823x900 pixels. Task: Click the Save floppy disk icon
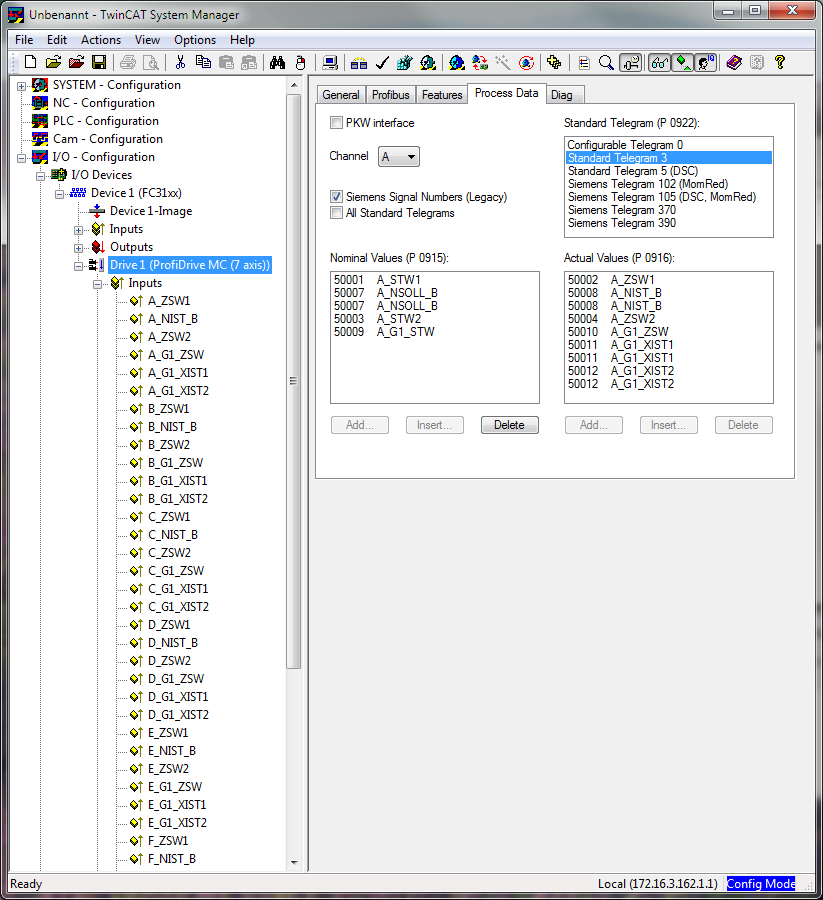(x=99, y=62)
